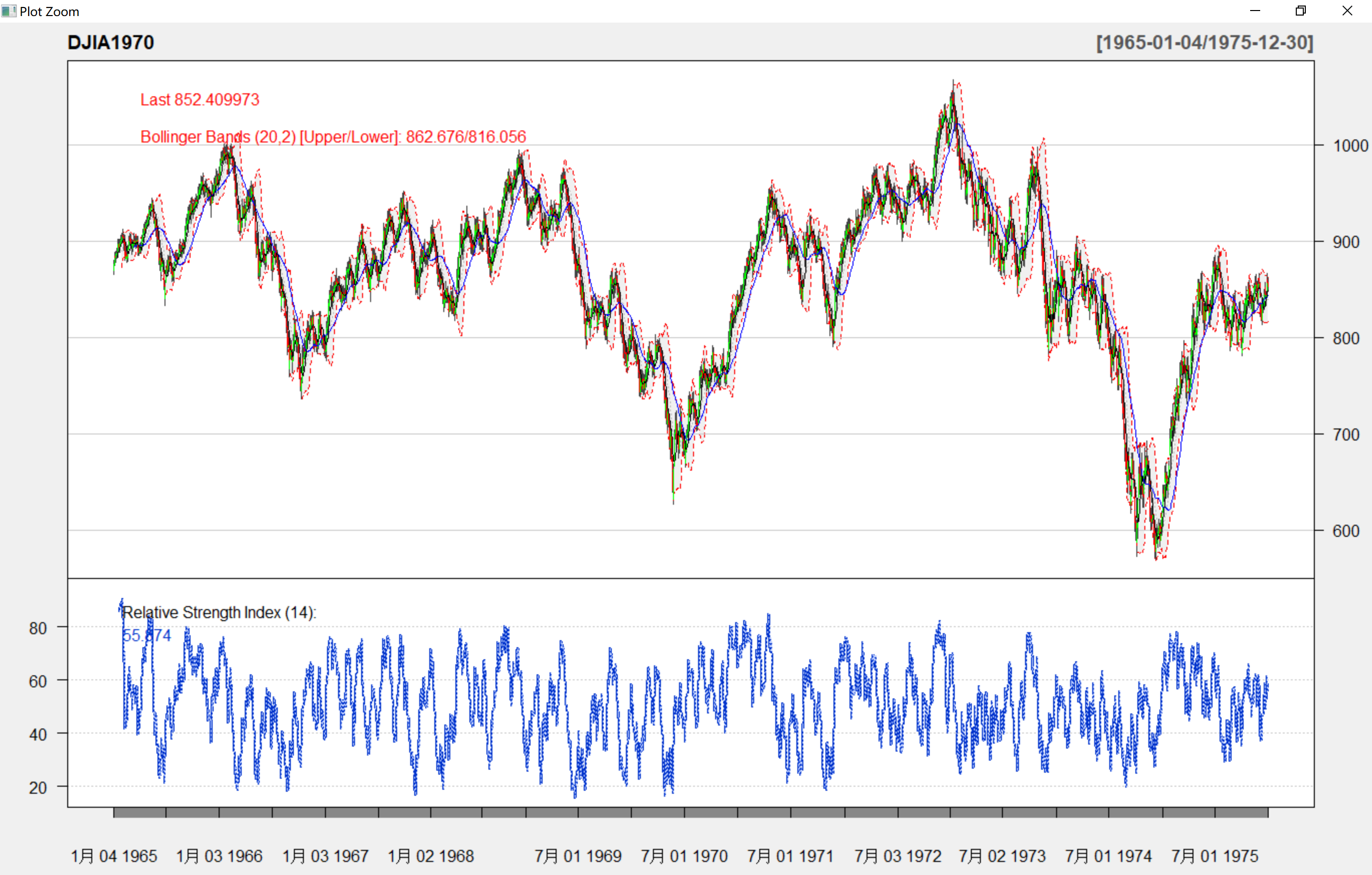
Task: Click the 1月 04 1965 date label
Action: point(114,855)
